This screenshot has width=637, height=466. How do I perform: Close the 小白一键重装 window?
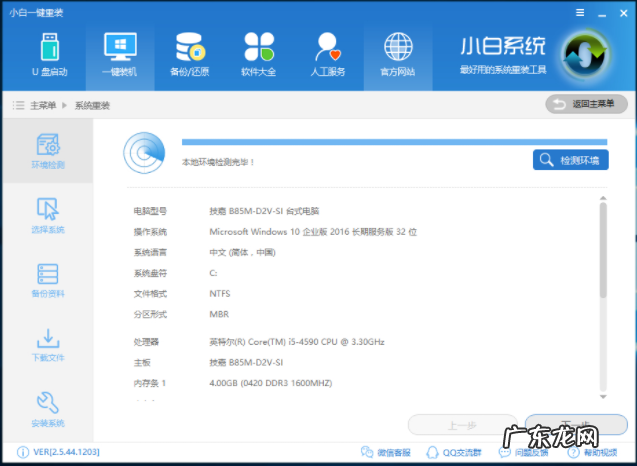coord(624,13)
